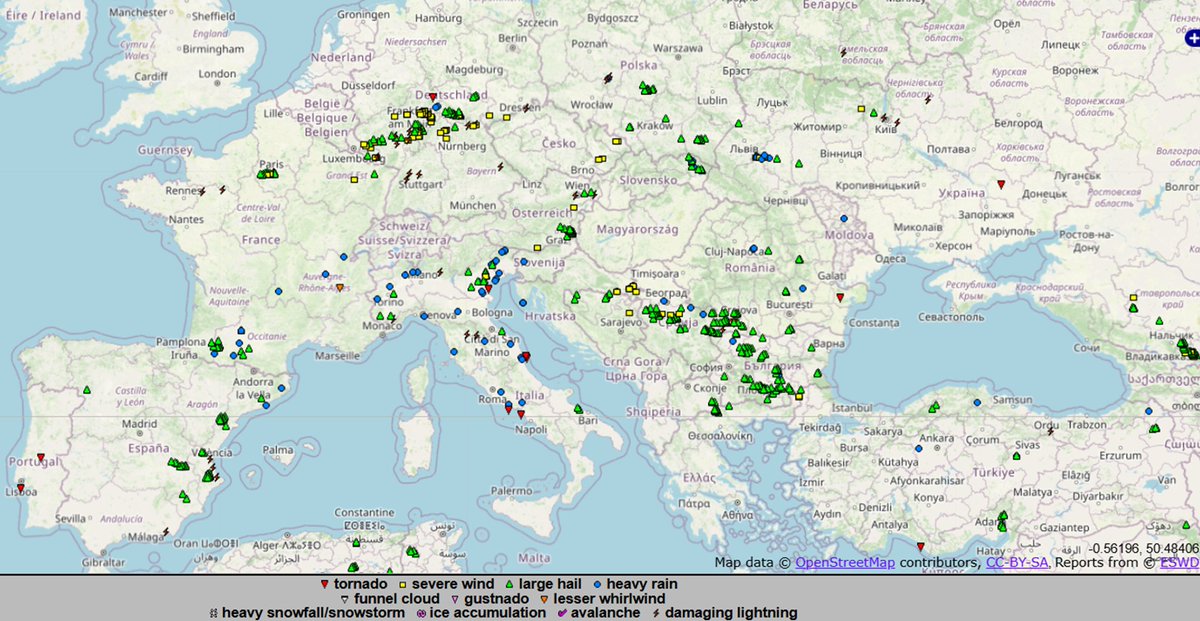Screen dimensions: 1200x621
Task: Select the tornado marker near Lisboa
Action: [x=21, y=488]
